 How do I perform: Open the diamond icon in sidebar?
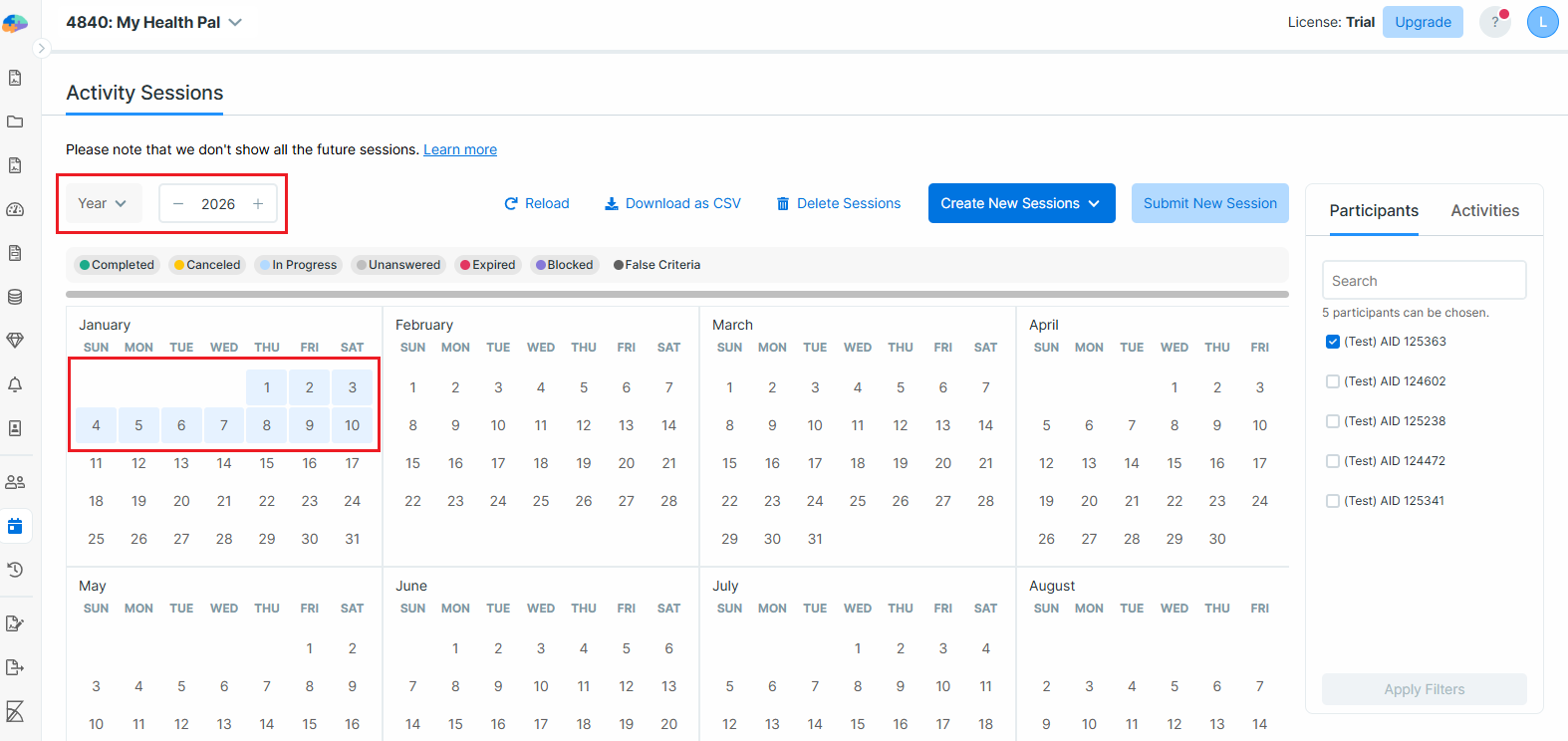click(x=15, y=341)
